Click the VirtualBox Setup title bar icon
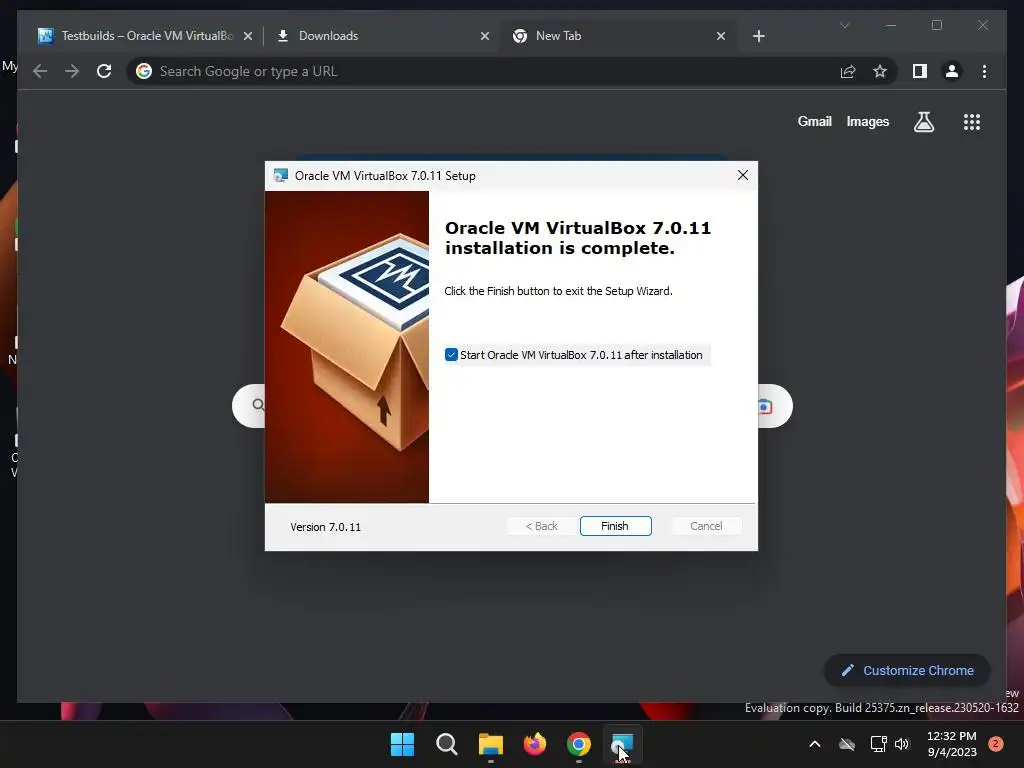Screen dimensions: 1024x768 pyautogui.click(x=281, y=175)
